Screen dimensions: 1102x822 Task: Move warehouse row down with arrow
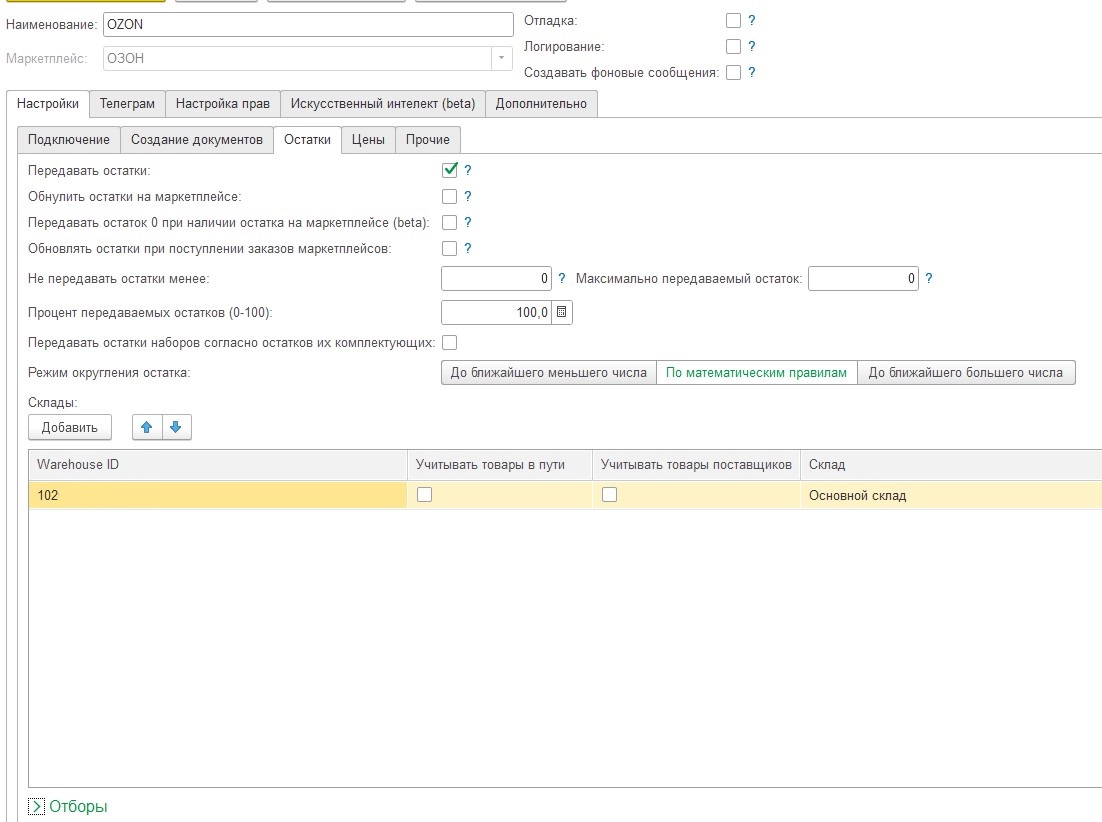point(176,427)
